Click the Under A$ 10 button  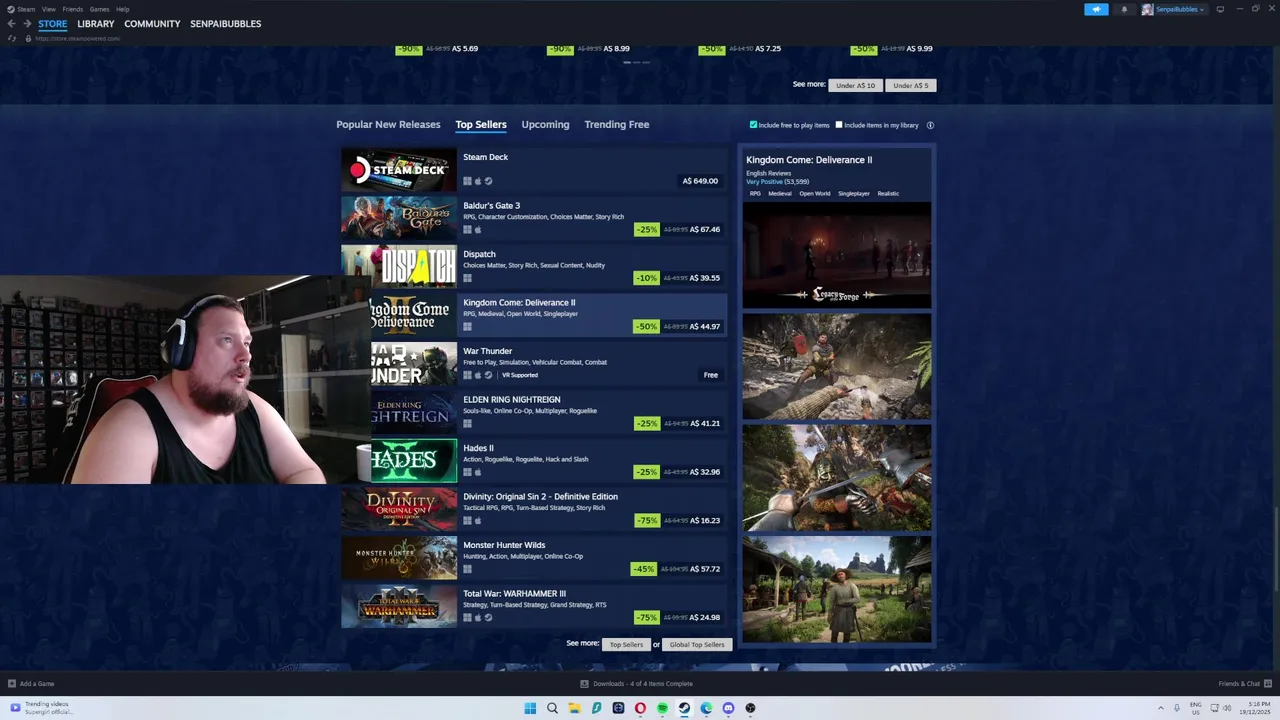click(855, 85)
